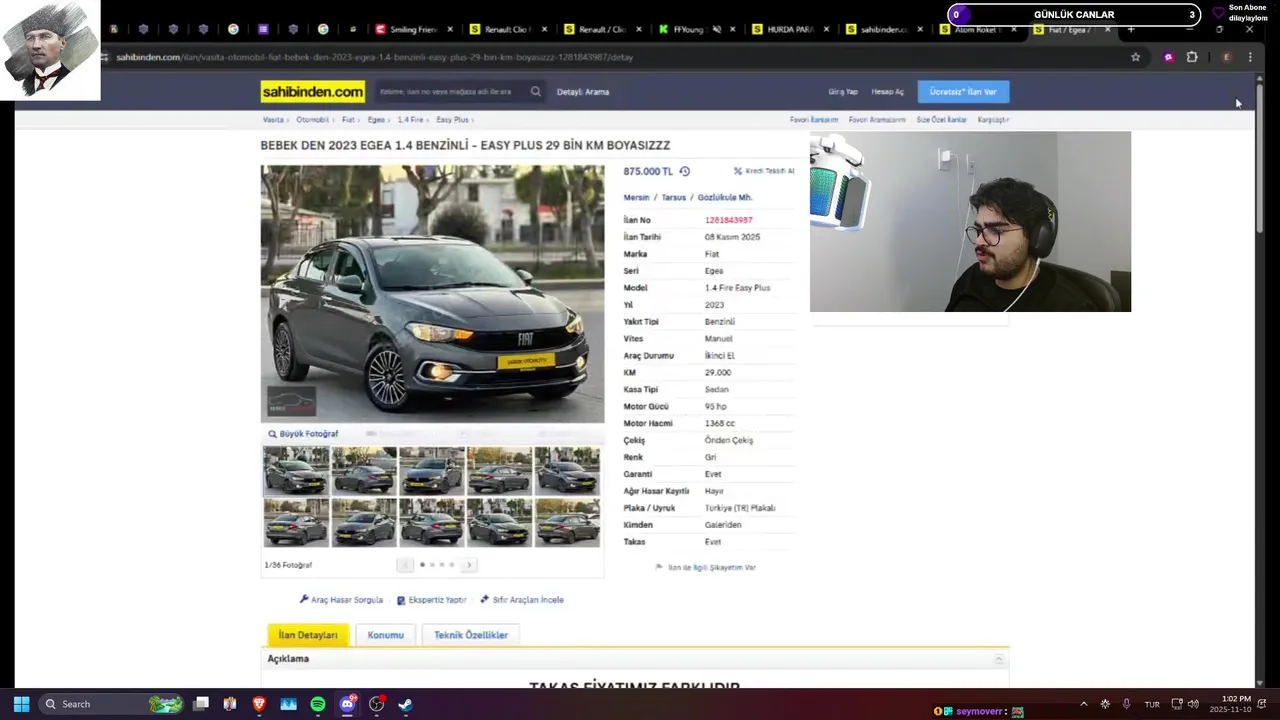
Task: Open Task View from the taskbar
Action: tap(201, 704)
